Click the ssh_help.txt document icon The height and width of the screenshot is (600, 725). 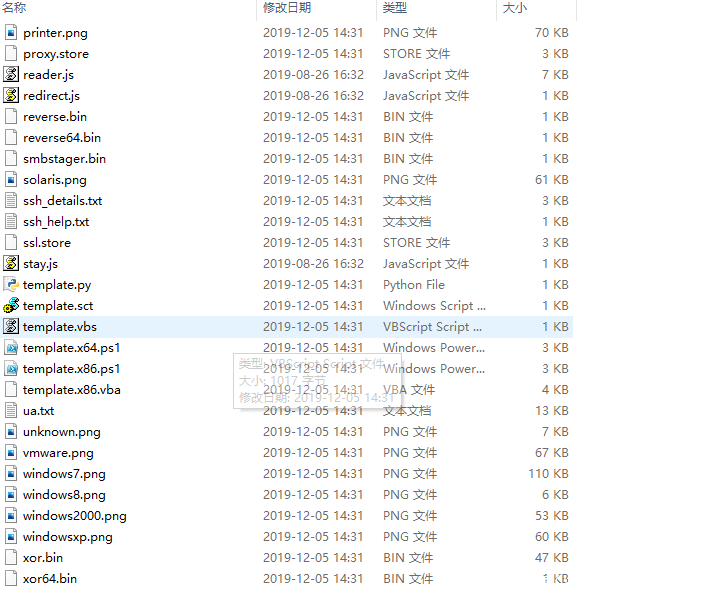(x=11, y=222)
